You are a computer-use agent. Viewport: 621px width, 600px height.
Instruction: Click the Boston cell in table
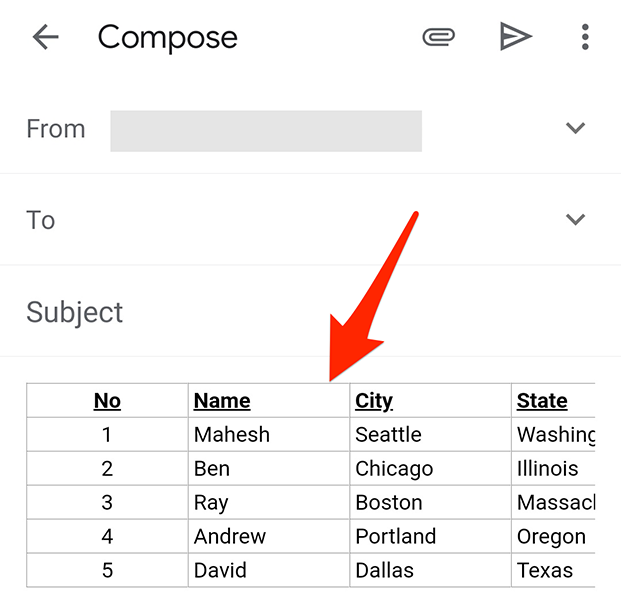[x=389, y=503]
